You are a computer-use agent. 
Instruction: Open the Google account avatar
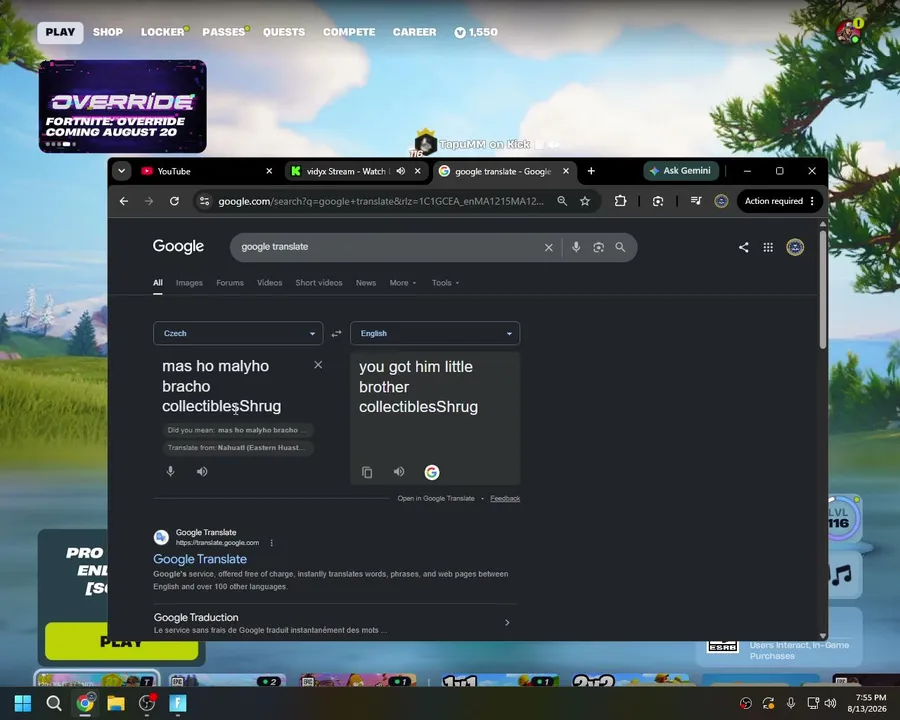(x=795, y=247)
